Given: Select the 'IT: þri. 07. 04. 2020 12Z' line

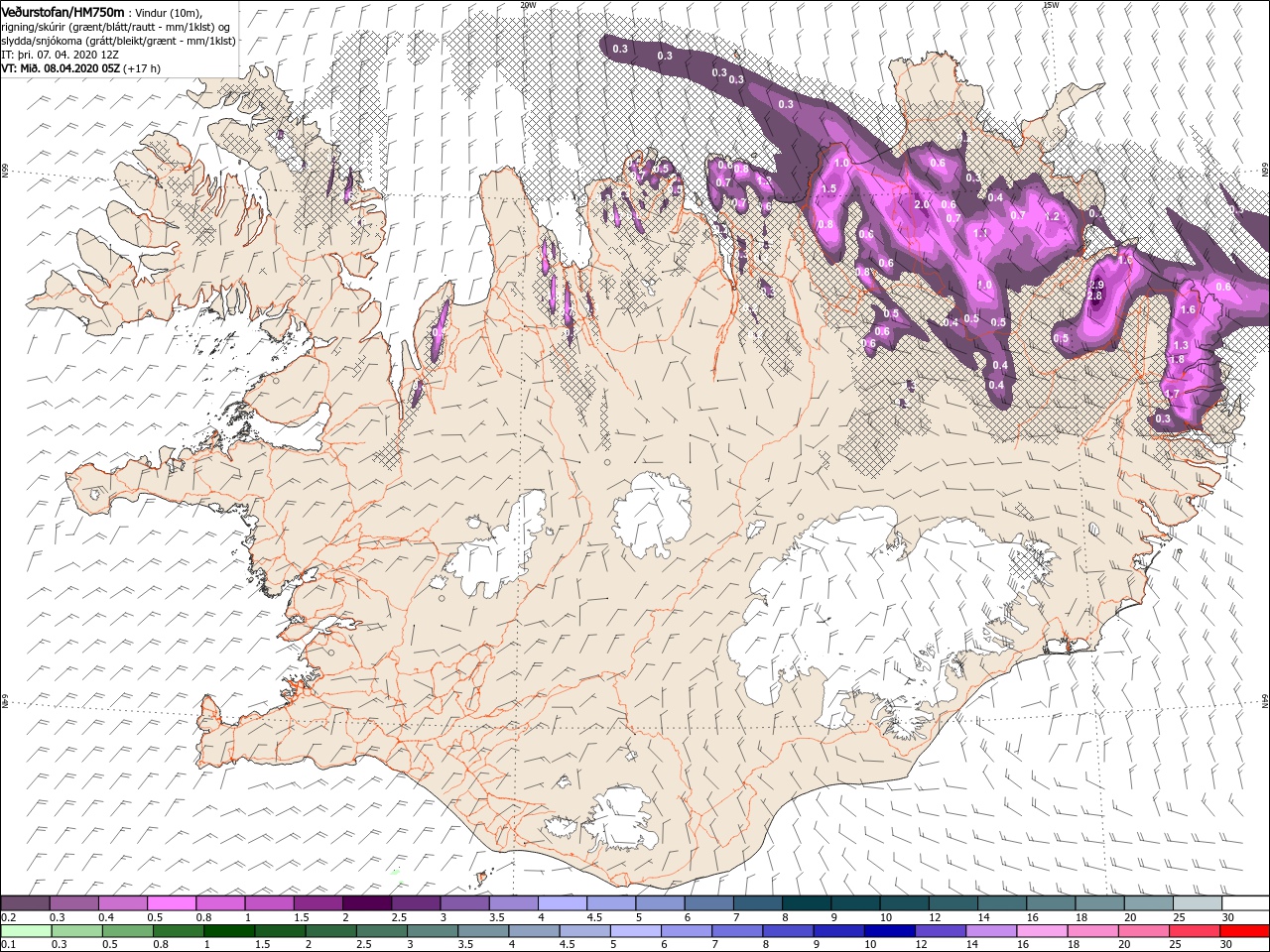Looking at the screenshot, I should [x=61, y=55].
